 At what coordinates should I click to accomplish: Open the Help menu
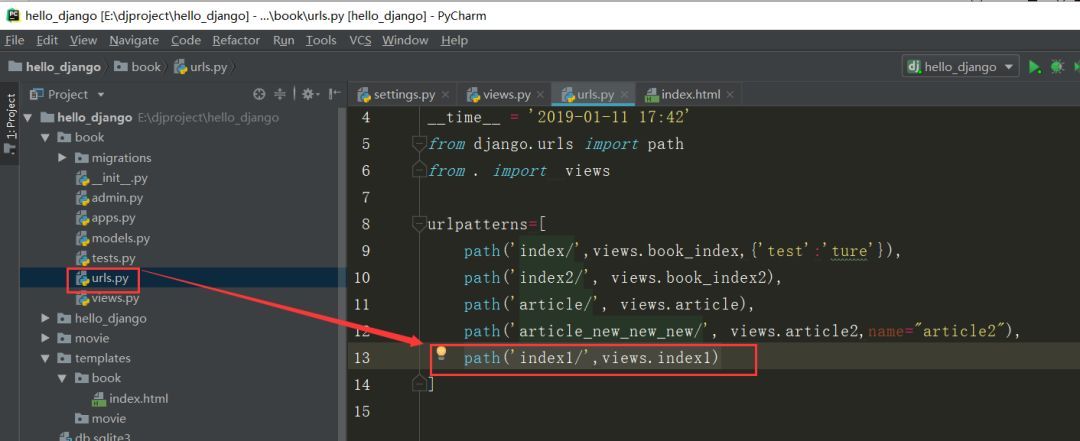(x=454, y=40)
